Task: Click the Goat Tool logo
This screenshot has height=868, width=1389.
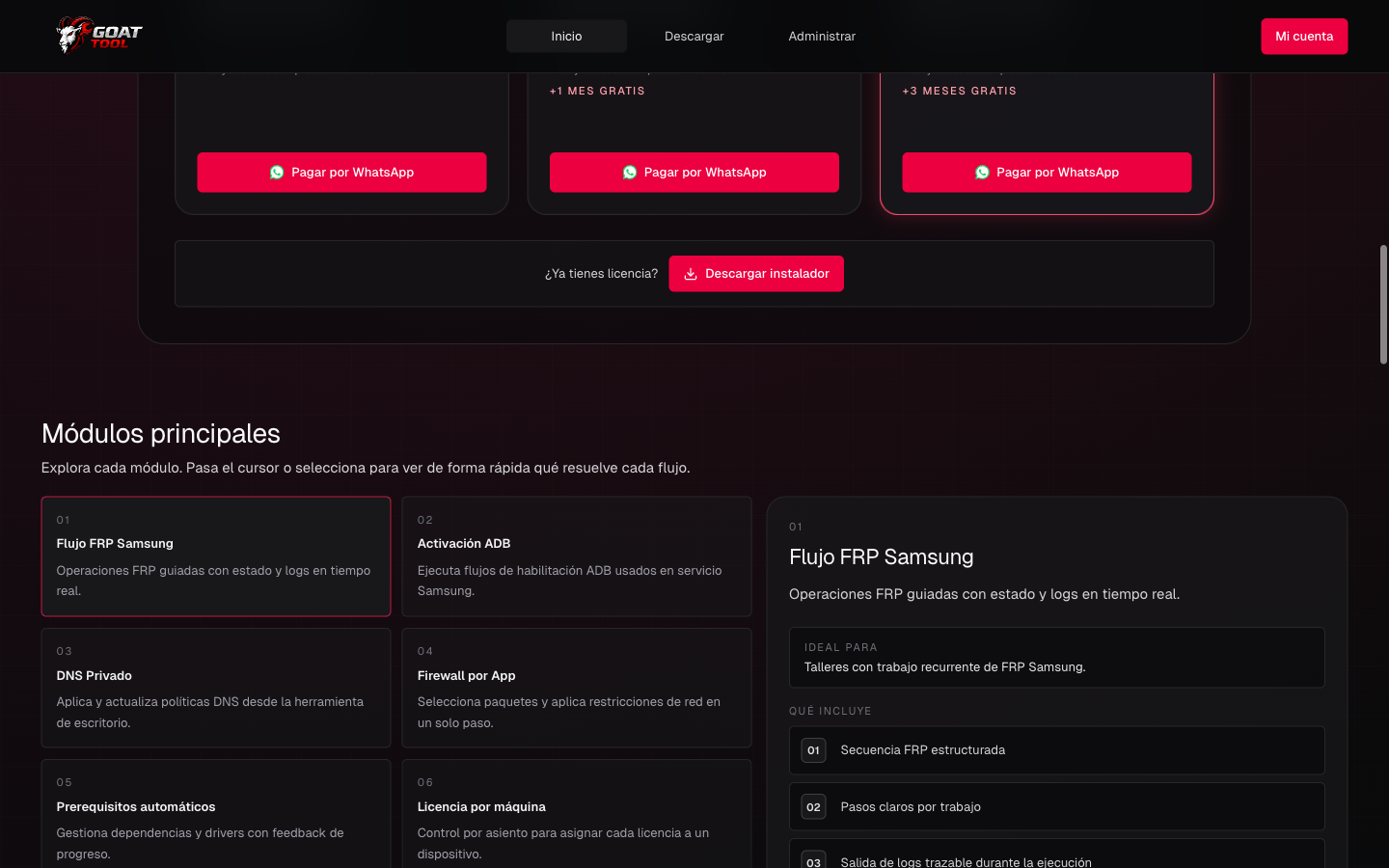Action: [98, 36]
